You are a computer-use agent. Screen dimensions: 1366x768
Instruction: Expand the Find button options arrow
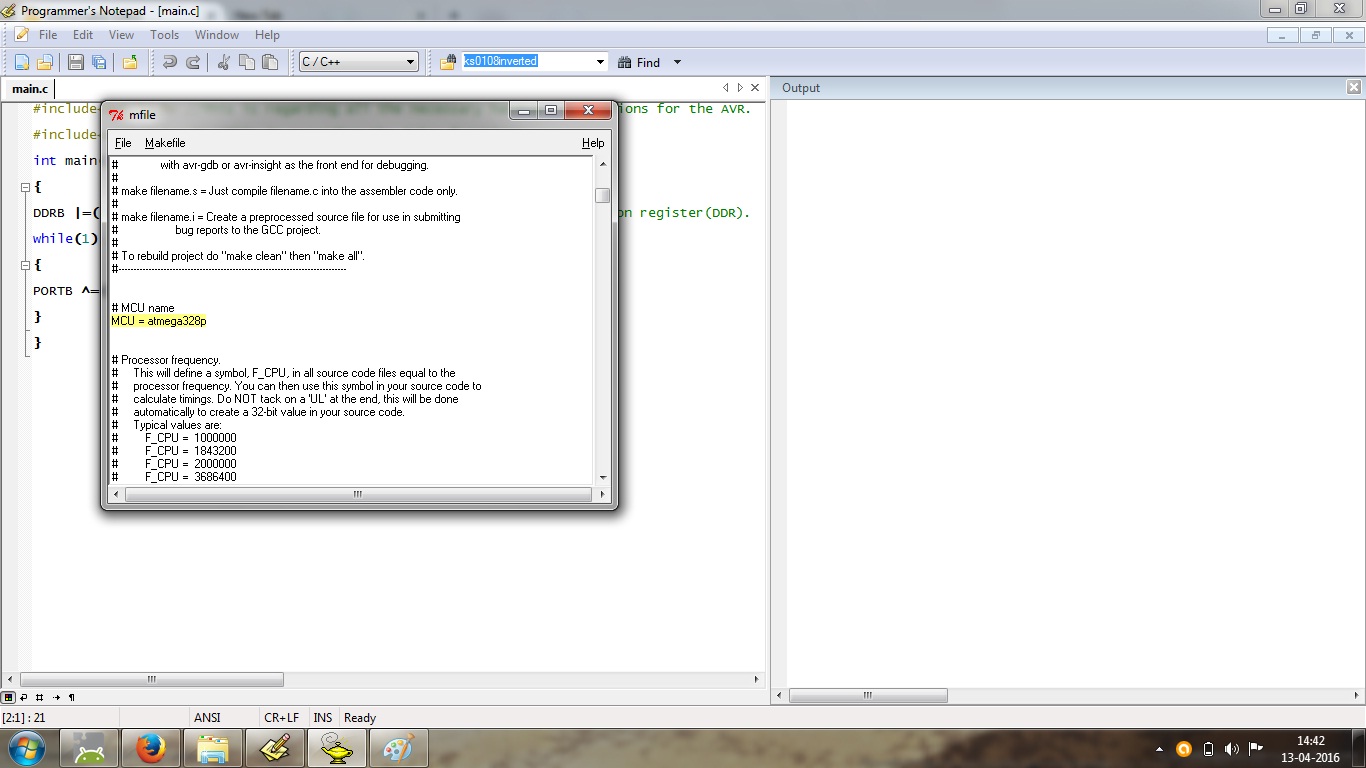tap(677, 62)
